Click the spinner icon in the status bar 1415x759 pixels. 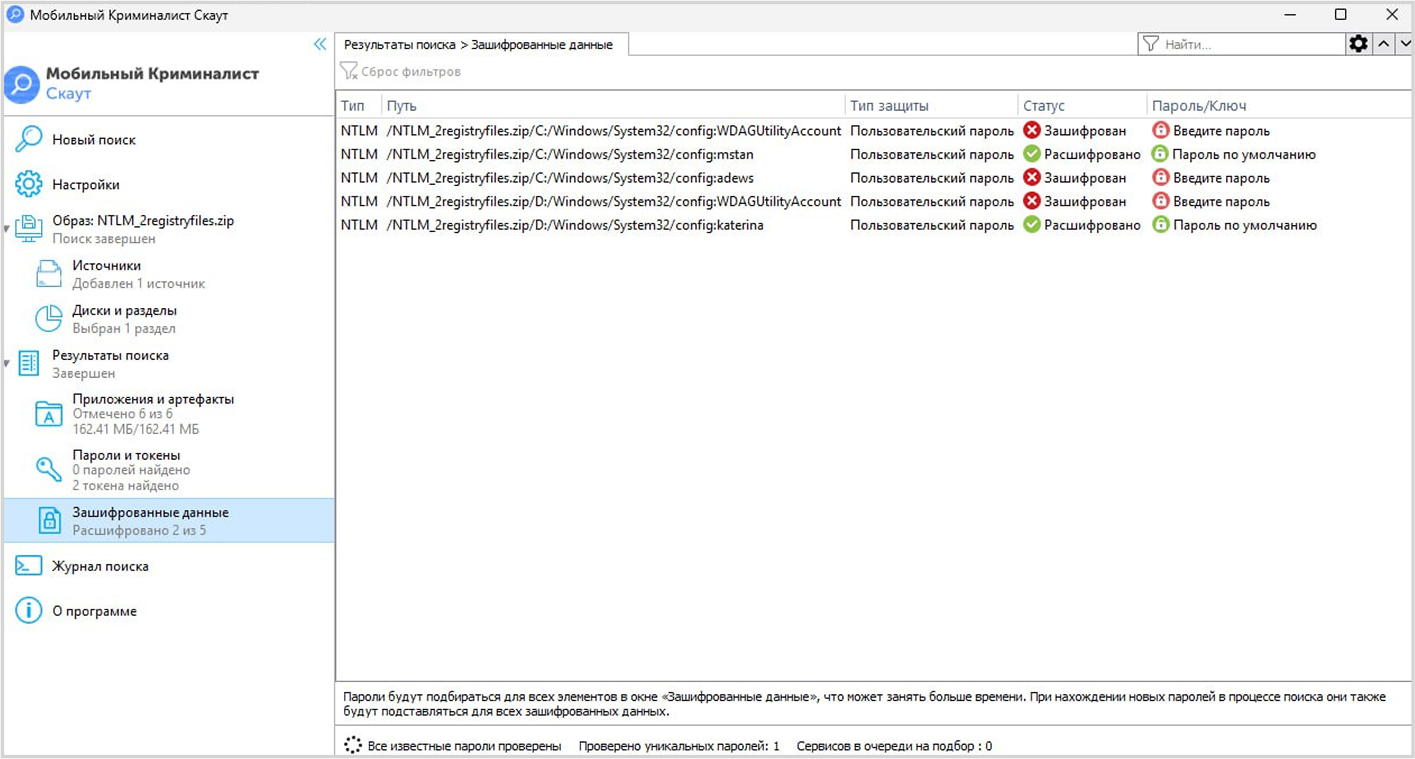[353, 745]
